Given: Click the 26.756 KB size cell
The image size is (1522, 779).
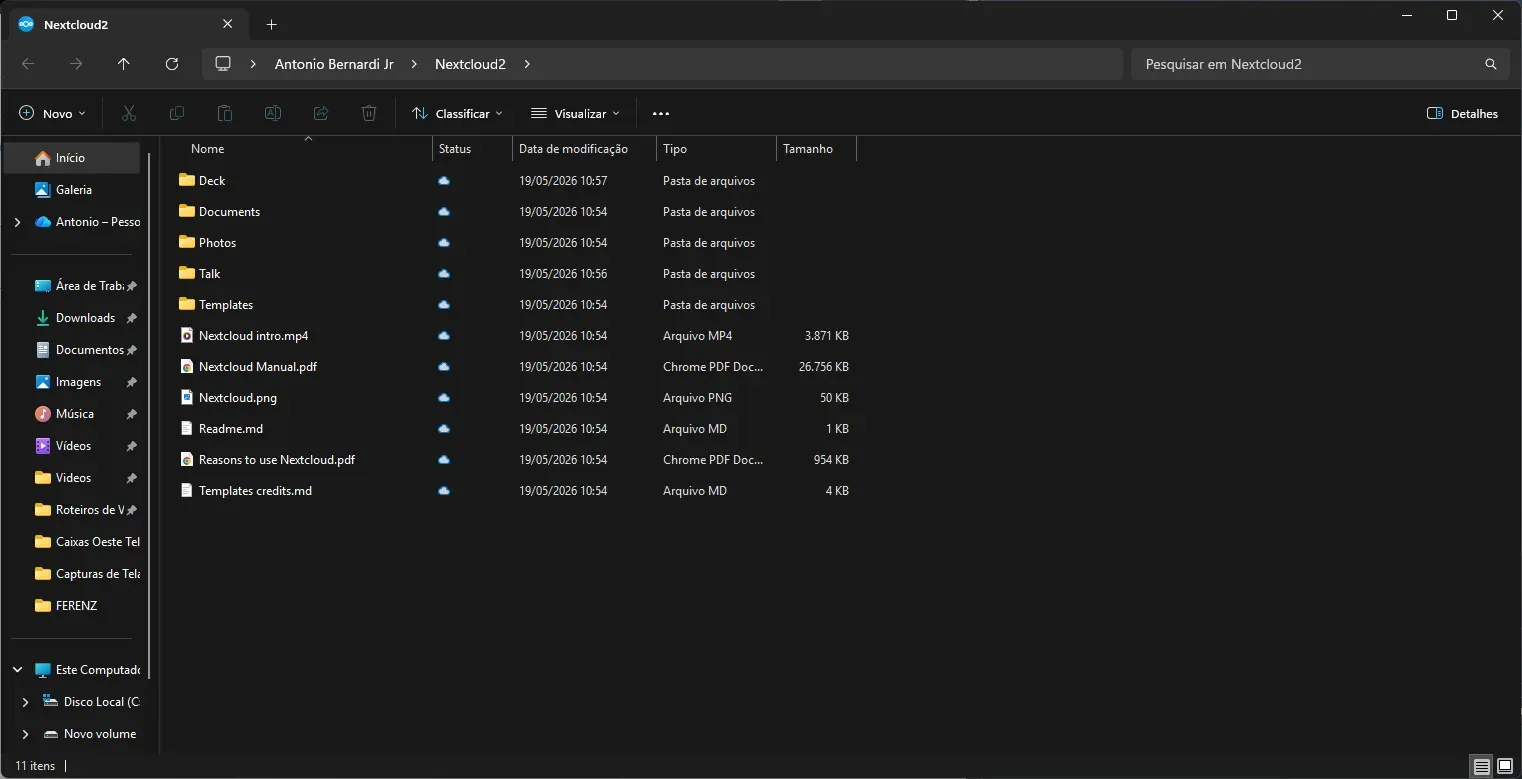Looking at the screenshot, I should pyautogui.click(x=824, y=367).
